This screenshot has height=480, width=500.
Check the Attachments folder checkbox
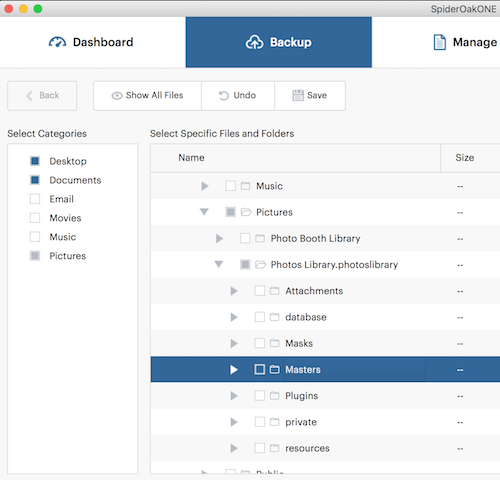pos(260,291)
